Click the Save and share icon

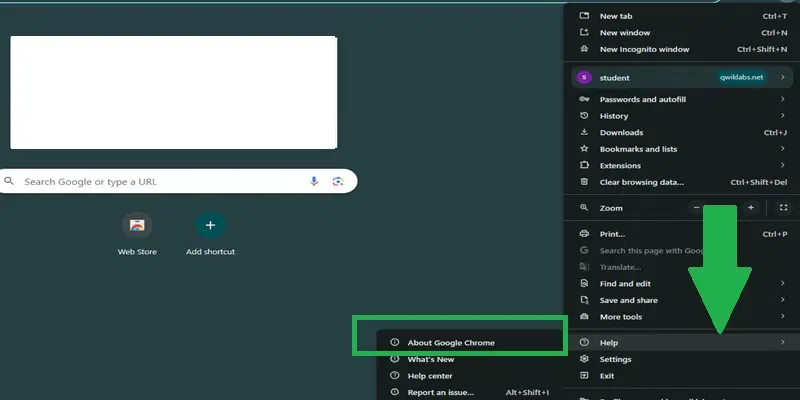[584, 300]
